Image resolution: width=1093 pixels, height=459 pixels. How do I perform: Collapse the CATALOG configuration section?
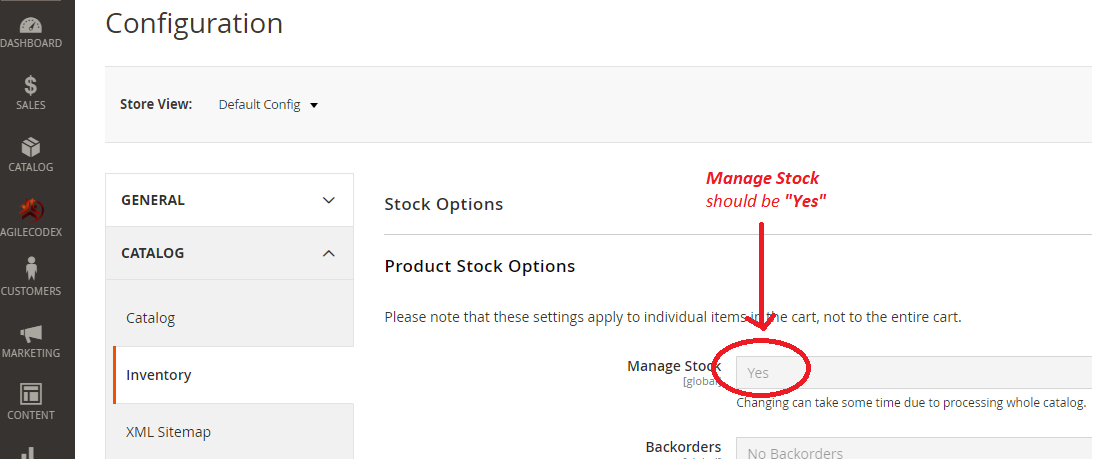(x=229, y=253)
